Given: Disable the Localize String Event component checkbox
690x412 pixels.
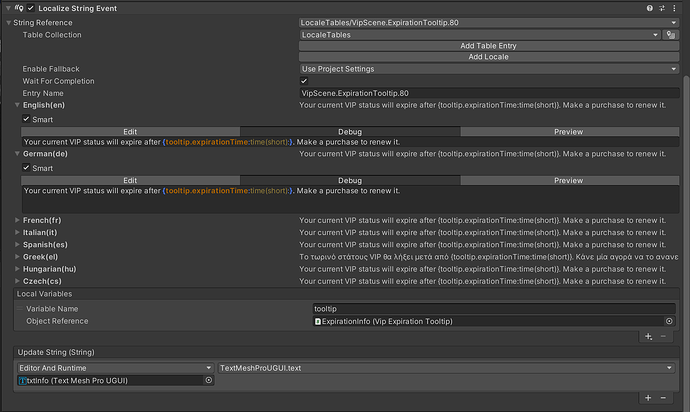Looking at the screenshot, I should coord(31,8).
